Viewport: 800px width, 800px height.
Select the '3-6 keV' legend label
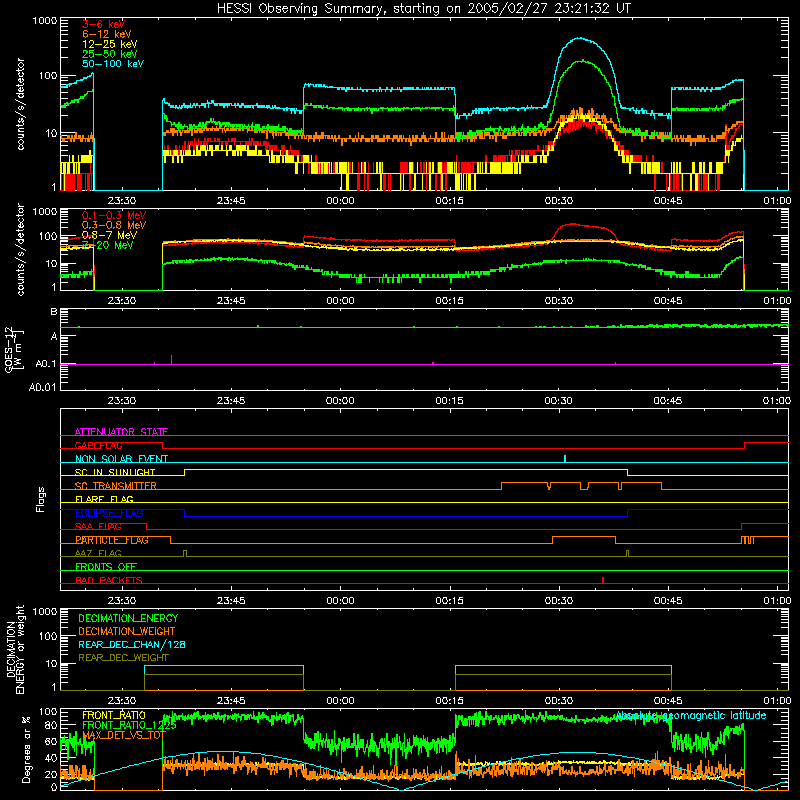point(104,24)
